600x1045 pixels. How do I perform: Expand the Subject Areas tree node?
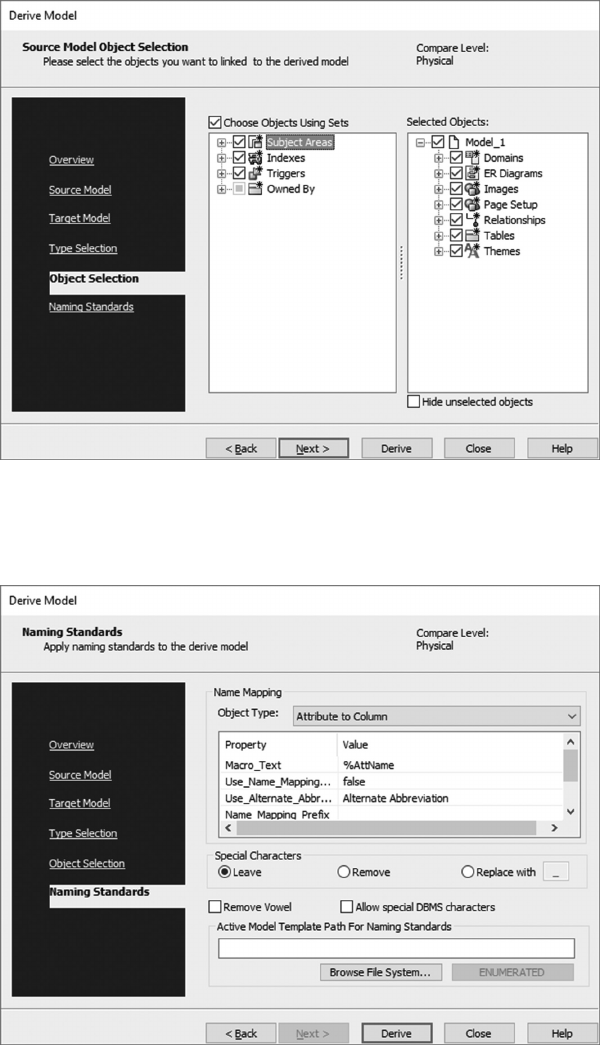click(x=221, y=143)
